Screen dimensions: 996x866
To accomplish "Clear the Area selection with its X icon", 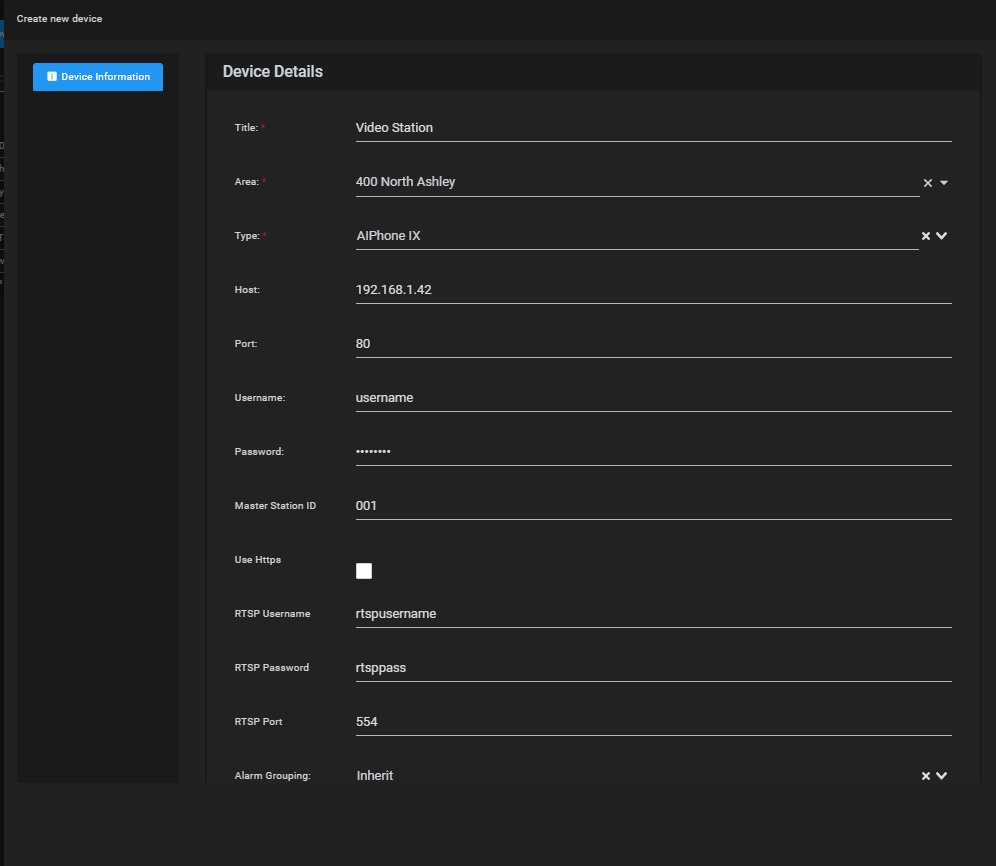I will [x=927, y=183].
